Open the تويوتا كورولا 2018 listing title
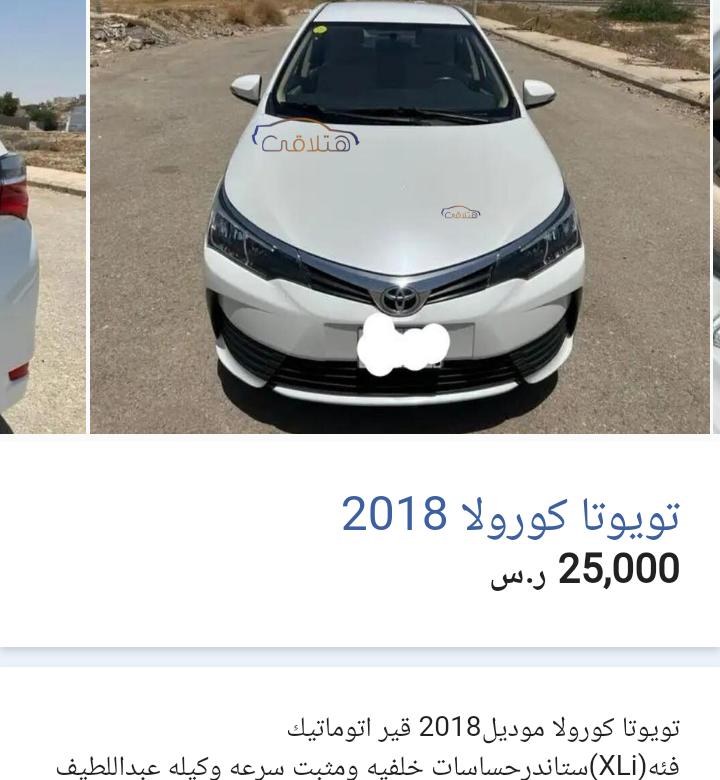 [511, 515]
